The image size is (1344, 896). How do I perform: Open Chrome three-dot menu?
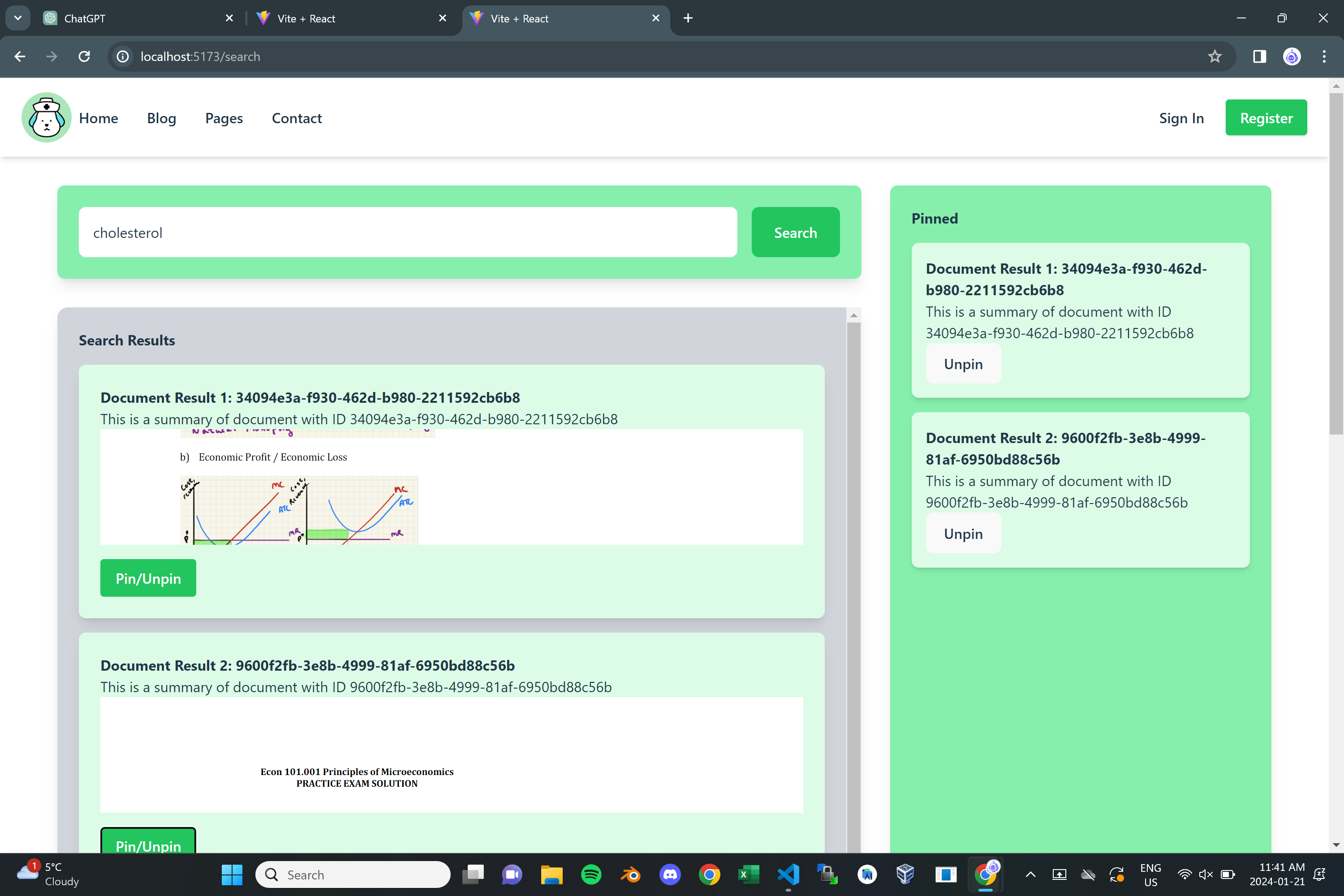click(x=1323, y=56)
